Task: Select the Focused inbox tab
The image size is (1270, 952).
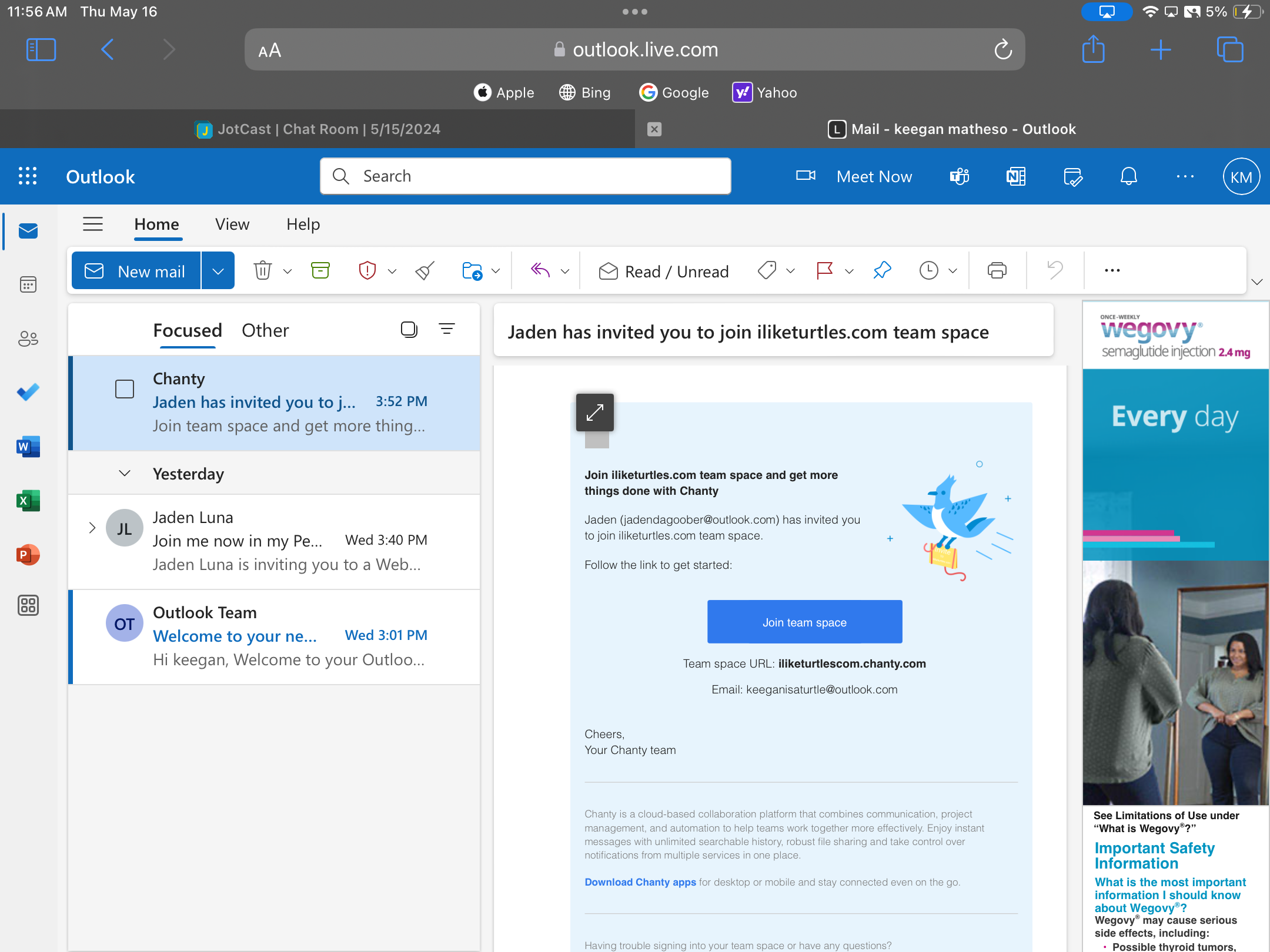Action: pos(188,330)
